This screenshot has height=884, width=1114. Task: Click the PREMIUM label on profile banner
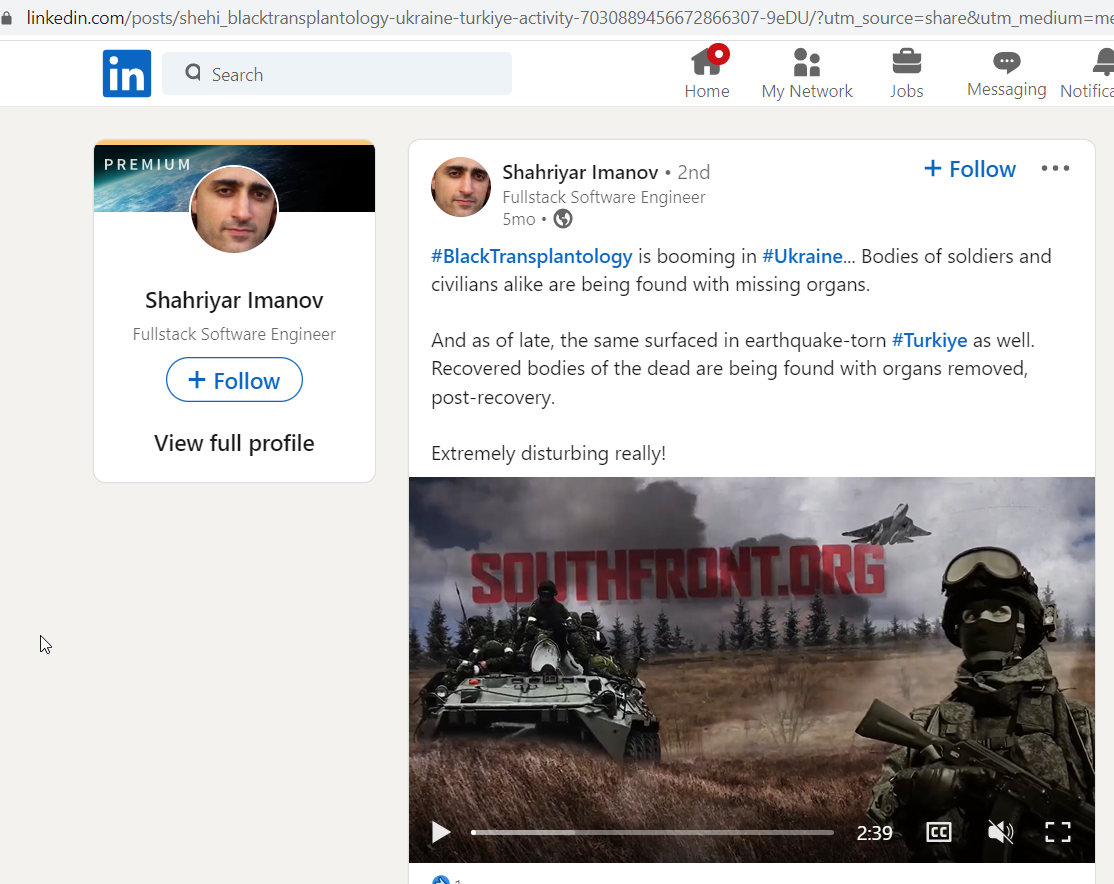point(148,165)
